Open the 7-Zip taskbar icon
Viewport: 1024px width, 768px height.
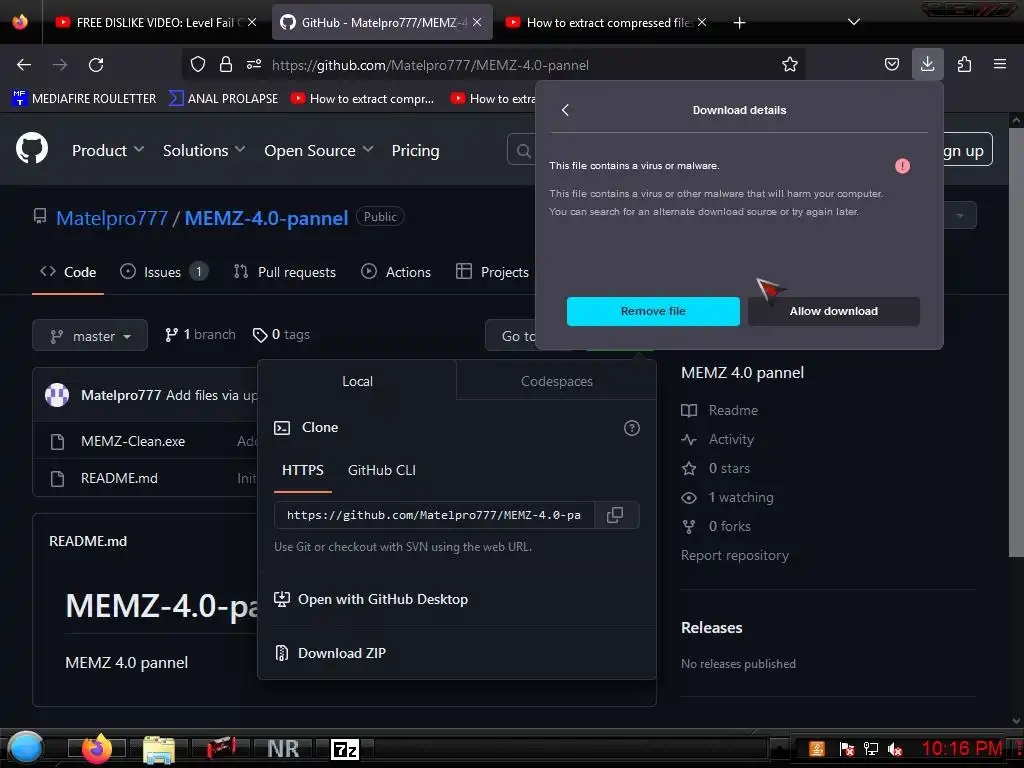pos(345,749)
